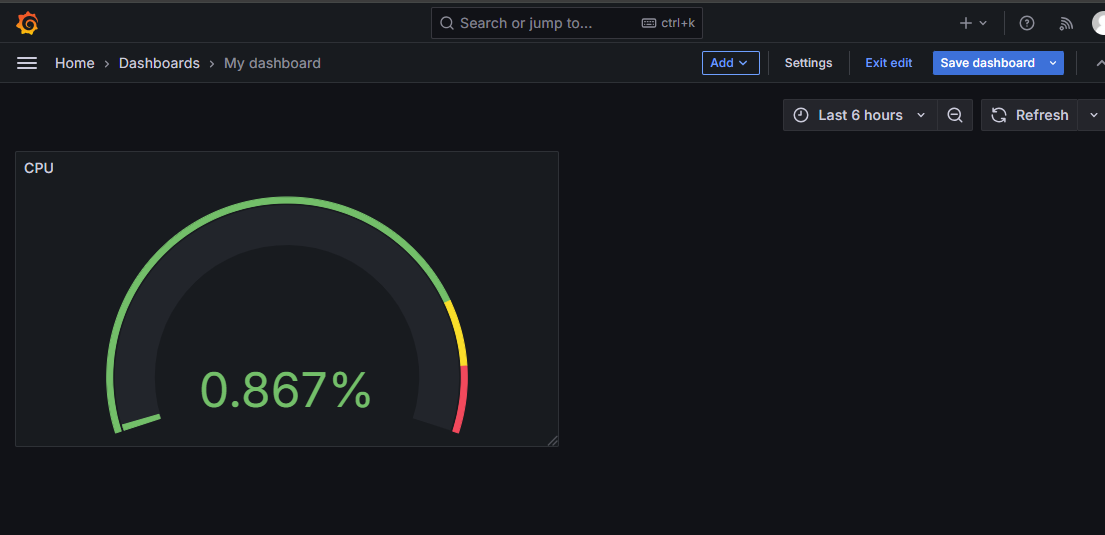The height and width of the screenshot is (535, 1105).
Task: Click the zoom out time range icon
Action: click(955, 115)
